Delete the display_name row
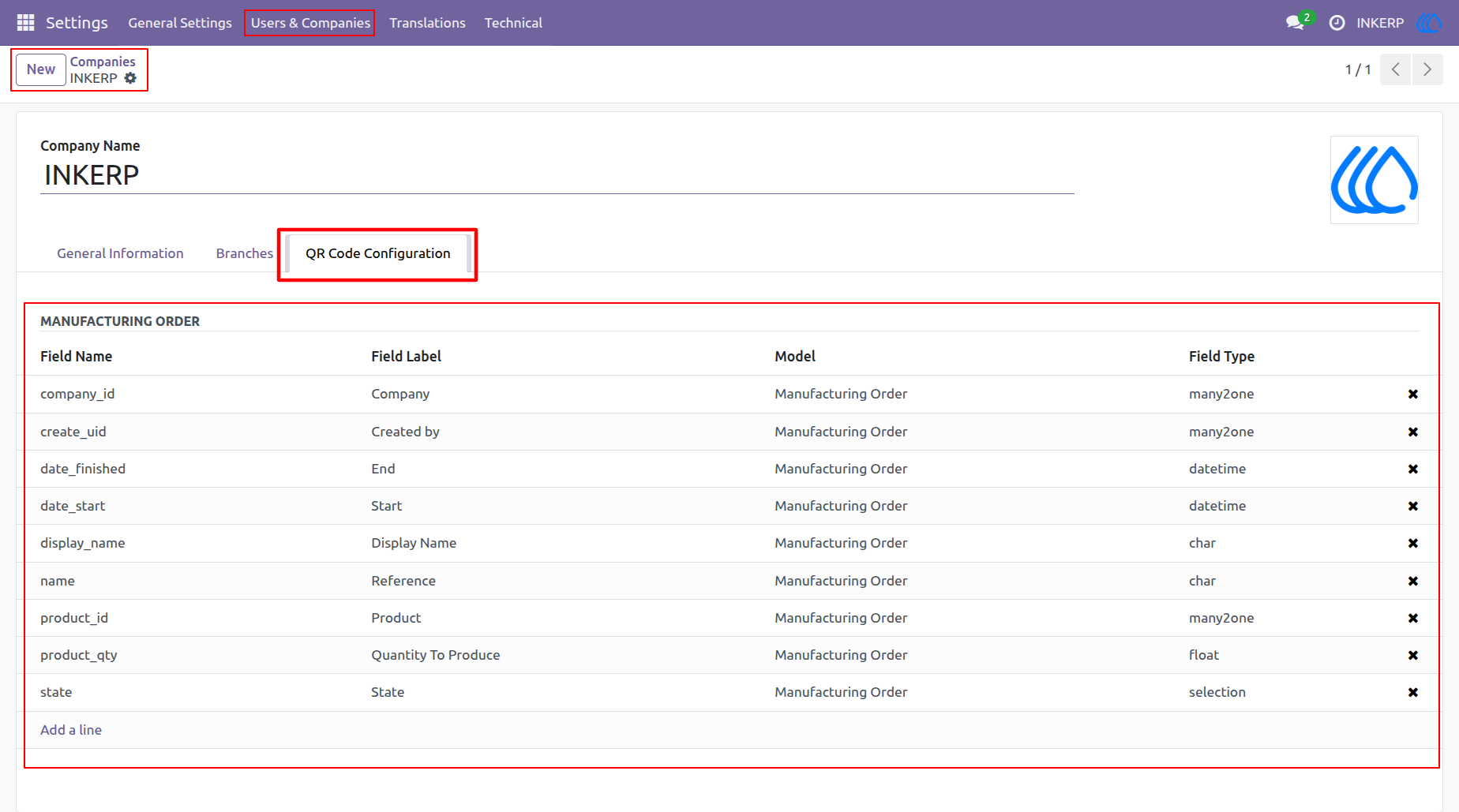This screenshot has width=1459, height=812. [x=1413, y=543]
